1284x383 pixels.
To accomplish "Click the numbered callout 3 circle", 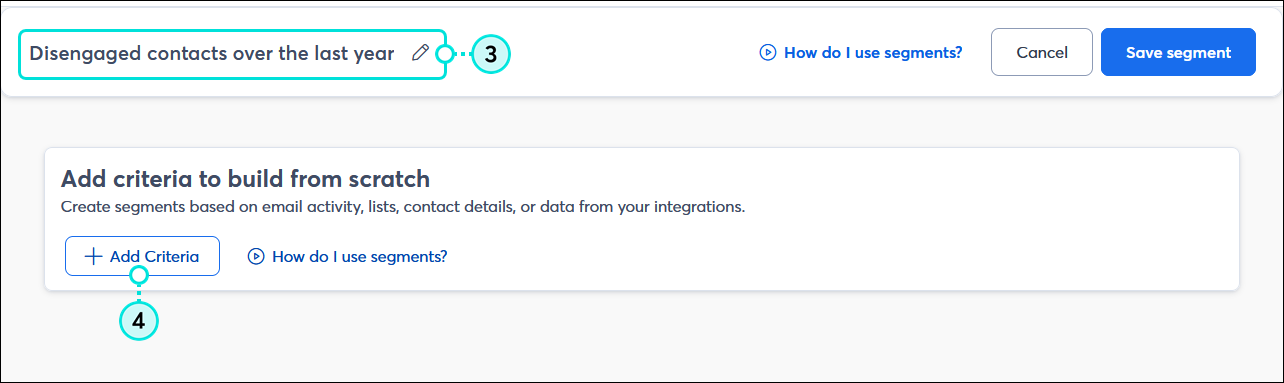I will point(490,54).
